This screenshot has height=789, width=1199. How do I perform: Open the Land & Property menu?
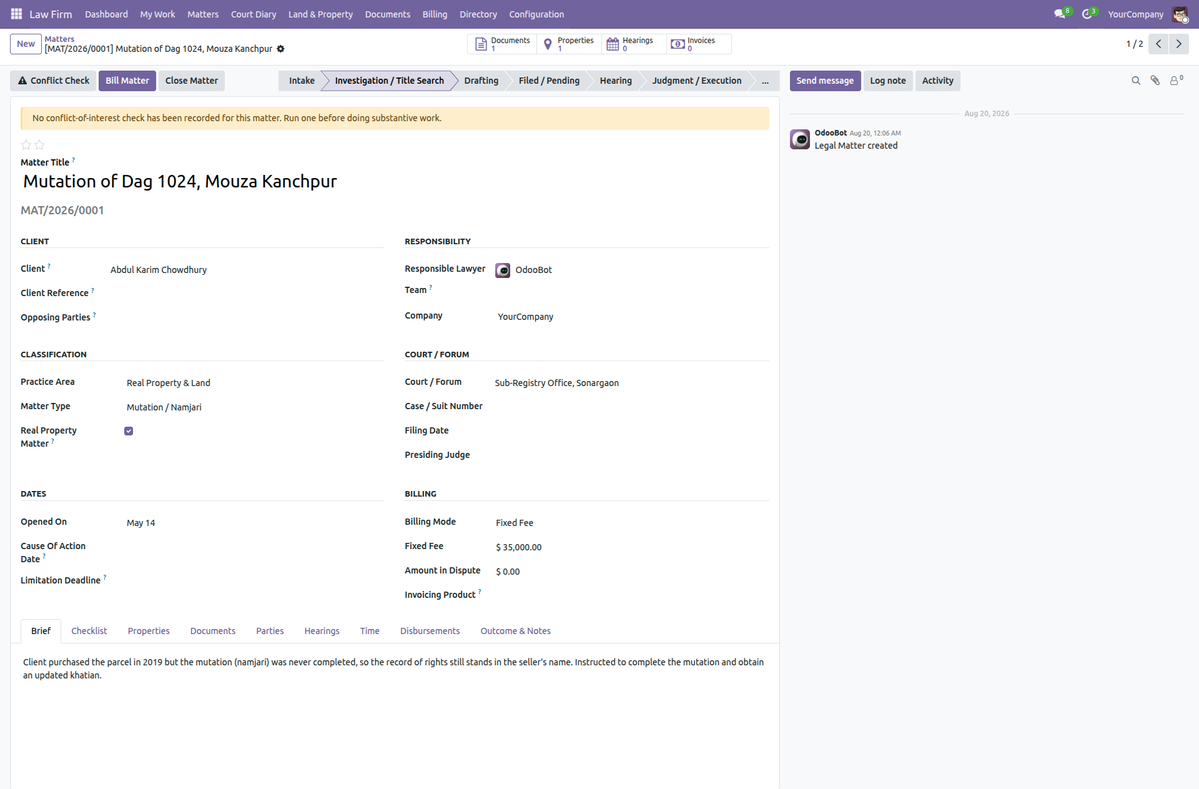(x=320, y=15)
